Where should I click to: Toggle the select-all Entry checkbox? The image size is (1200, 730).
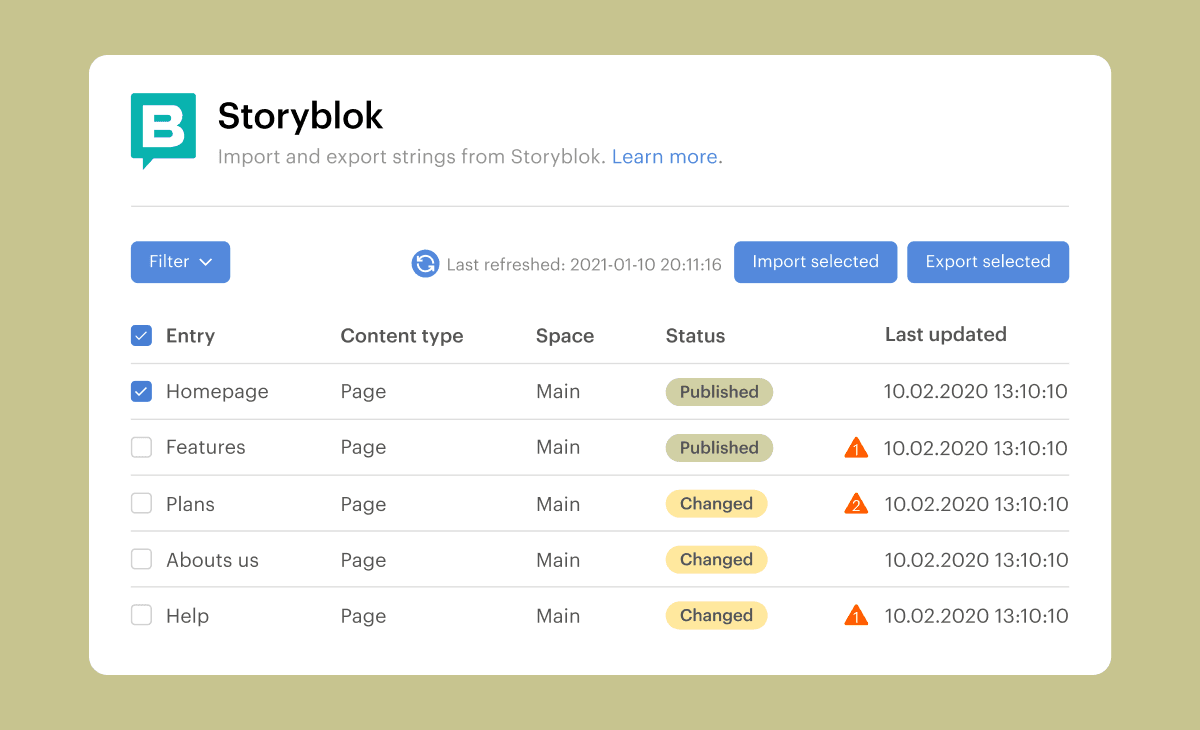[x=142, y=336]
